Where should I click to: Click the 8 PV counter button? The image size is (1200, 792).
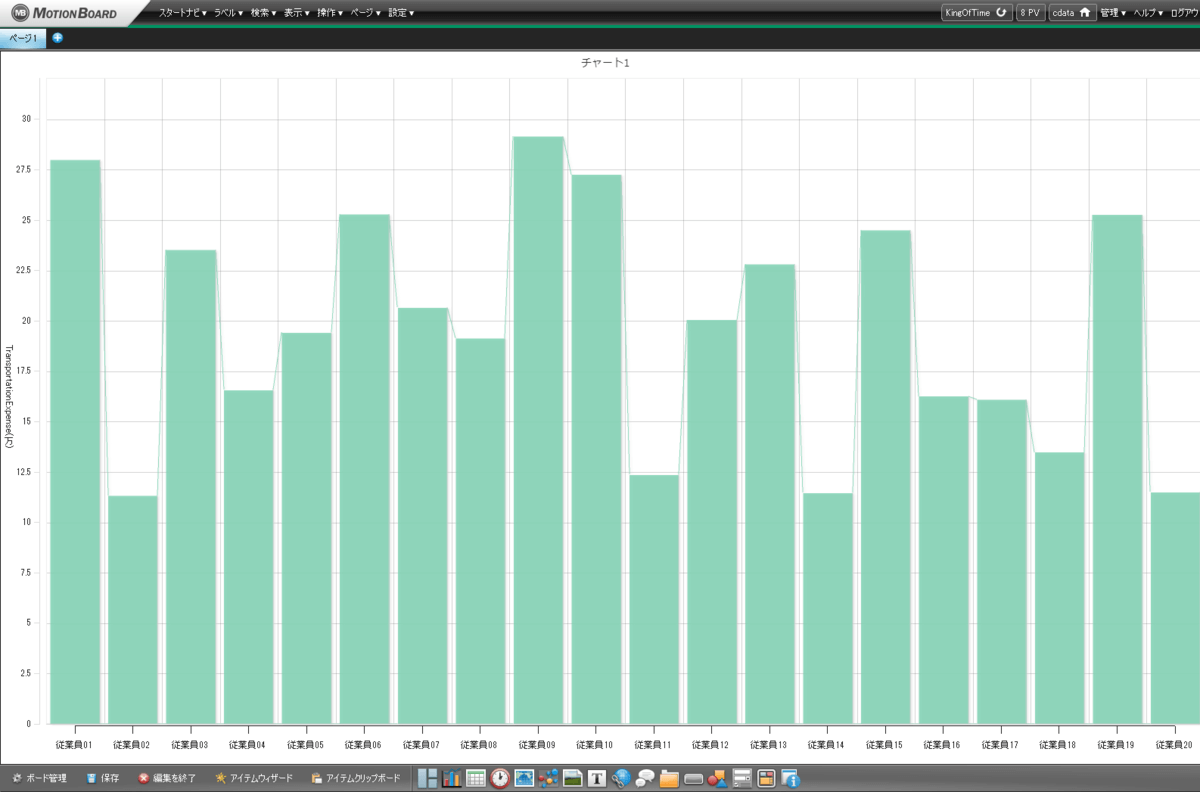(x=1030, y=13)
